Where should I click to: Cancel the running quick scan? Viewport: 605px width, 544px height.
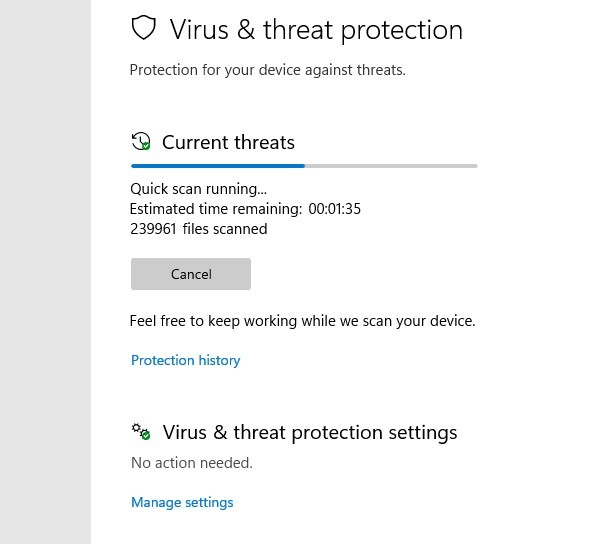(x=191, y=274)
